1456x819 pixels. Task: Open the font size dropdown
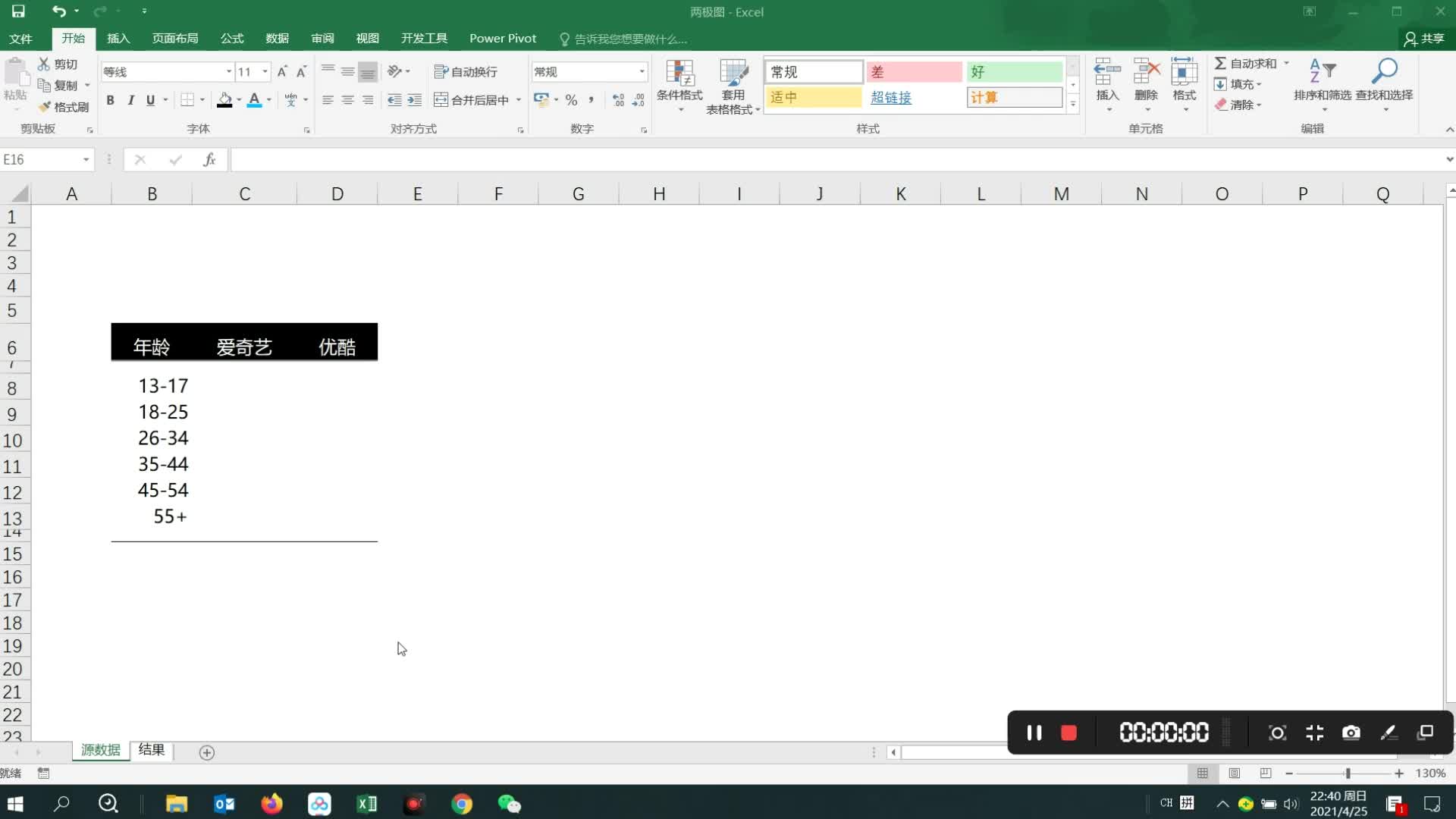click(265, 71)
